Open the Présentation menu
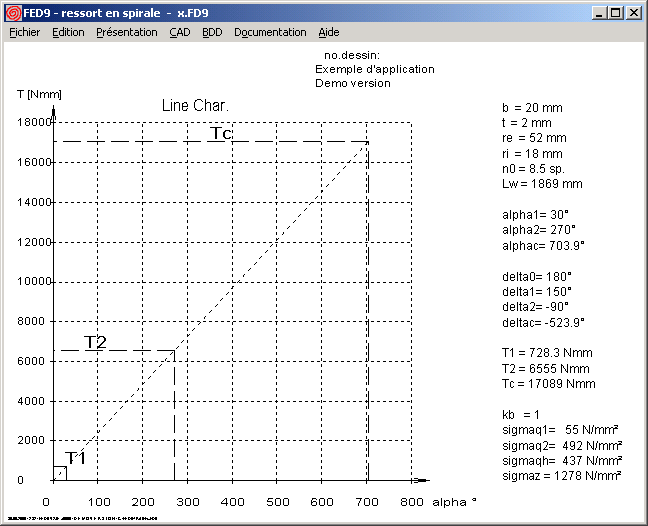 pos(127,32)
